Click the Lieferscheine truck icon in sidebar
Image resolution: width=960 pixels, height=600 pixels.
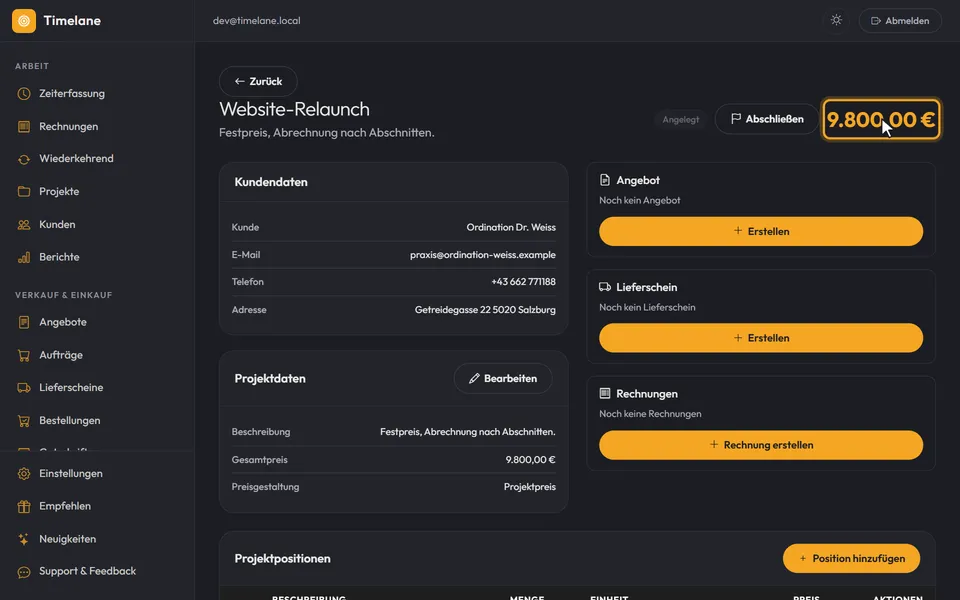click(x=24, y=388)
